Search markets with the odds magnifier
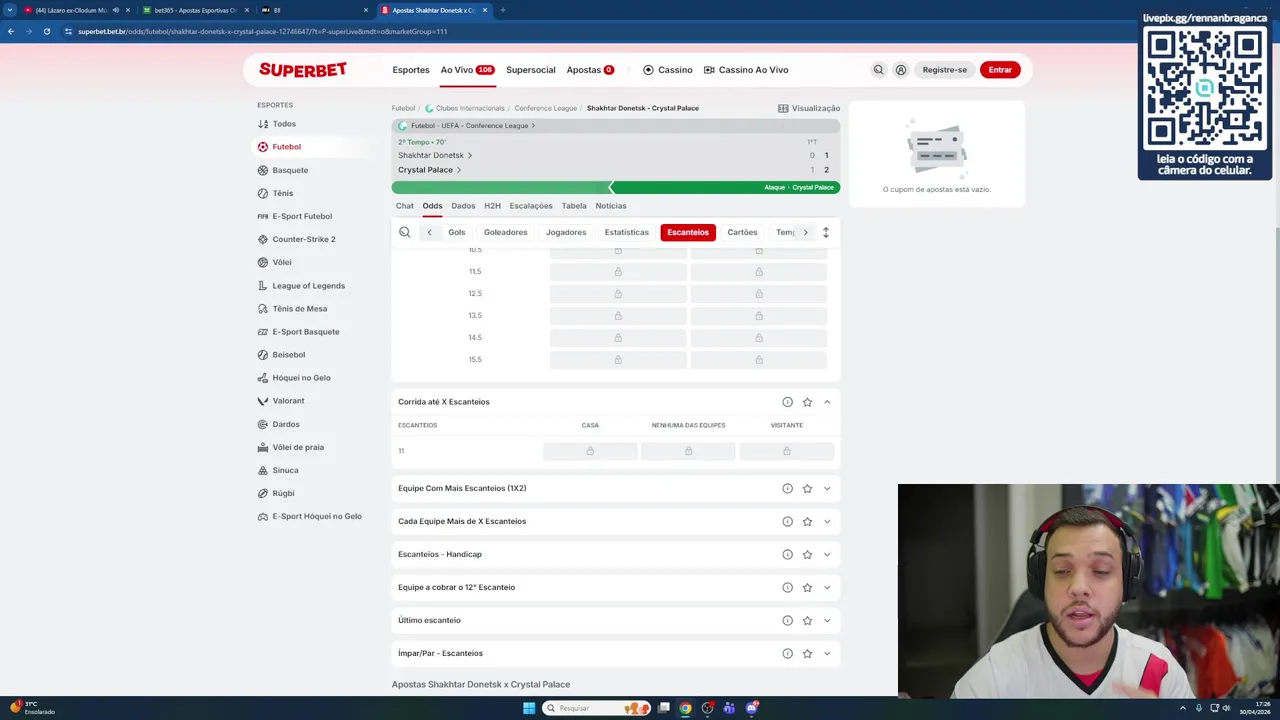Image resolution: width=1280 pixels, height=720 pixels. point(405,232)
